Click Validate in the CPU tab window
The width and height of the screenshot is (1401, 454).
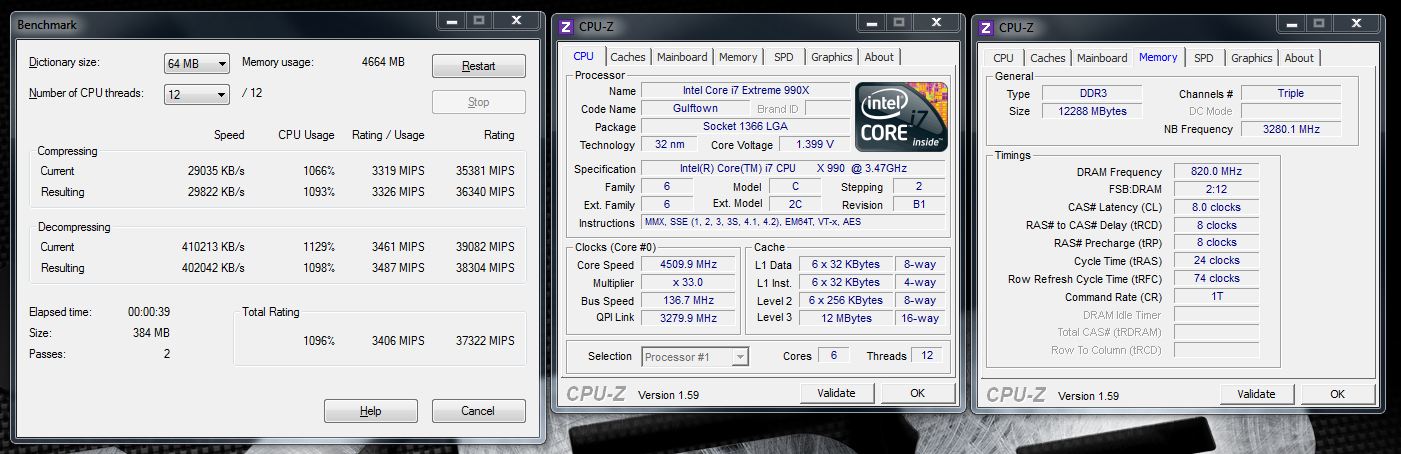coord(836,393)
